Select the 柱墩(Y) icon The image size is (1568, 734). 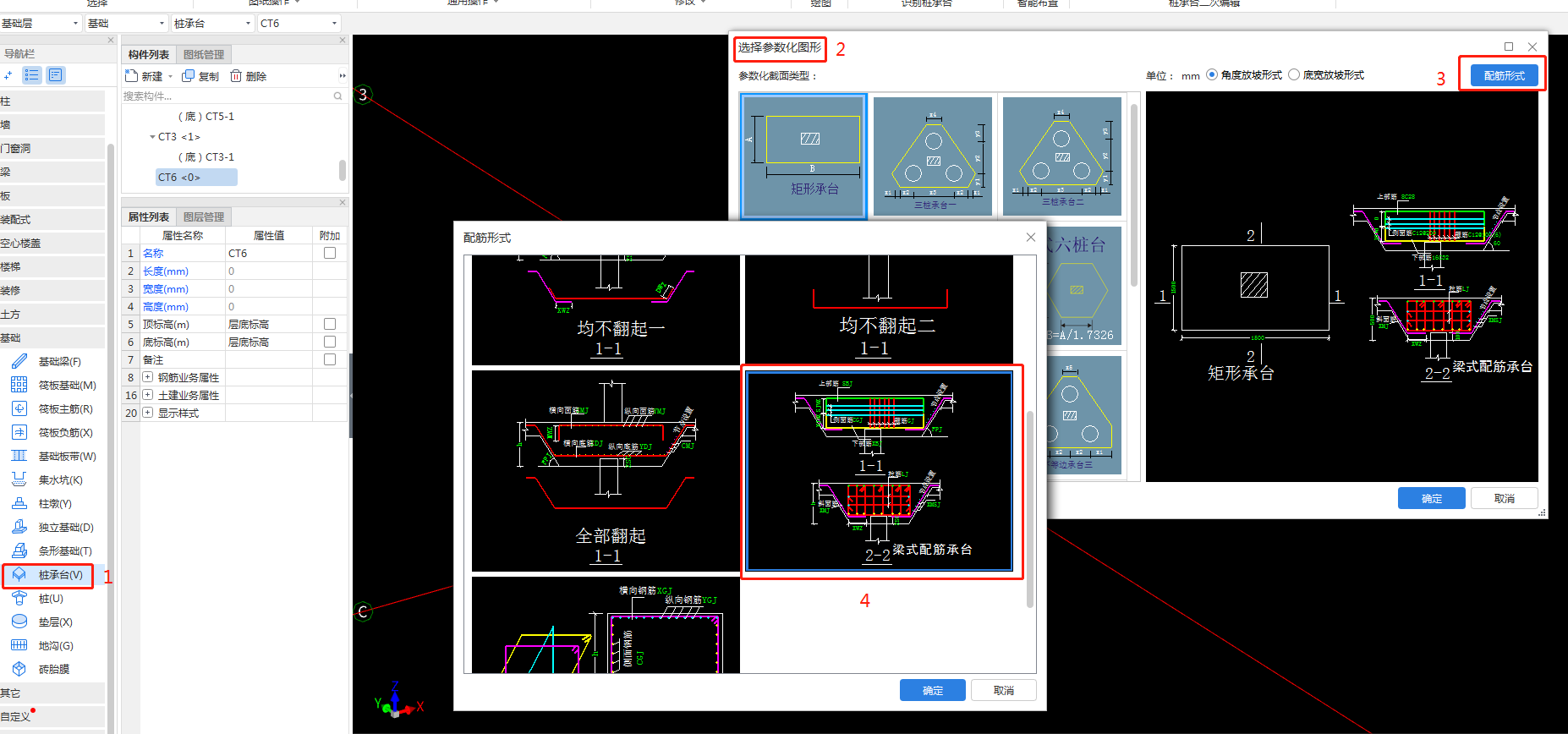tap(19, 503)
